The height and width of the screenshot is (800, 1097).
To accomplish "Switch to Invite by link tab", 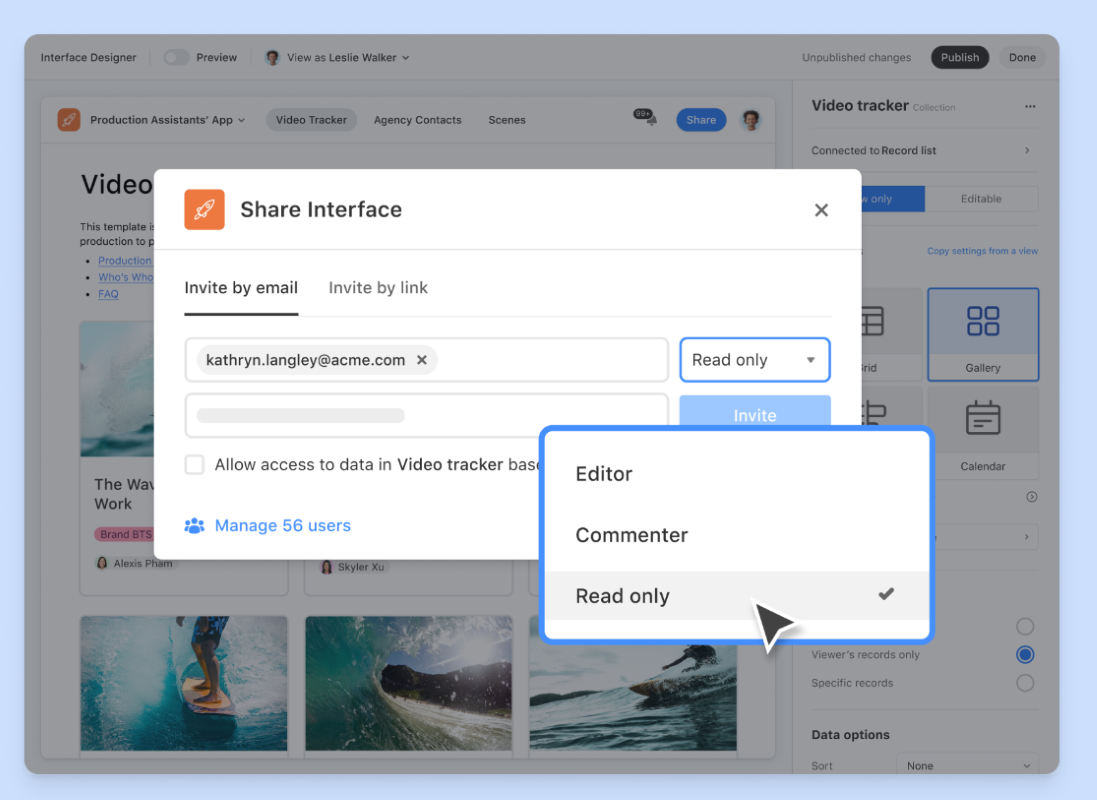I will 378,288.
